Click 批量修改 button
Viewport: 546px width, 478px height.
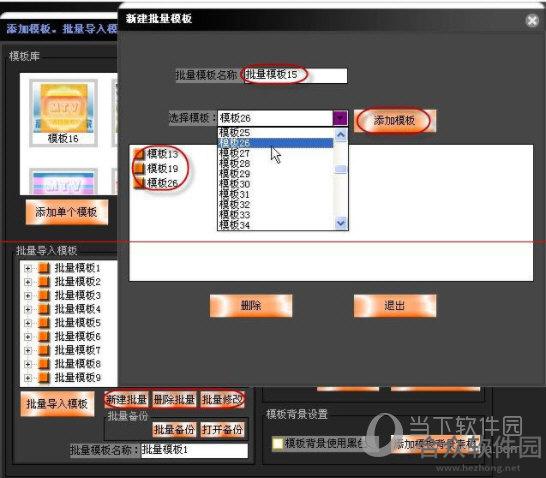pyautogui.click(x=222, y=400)
